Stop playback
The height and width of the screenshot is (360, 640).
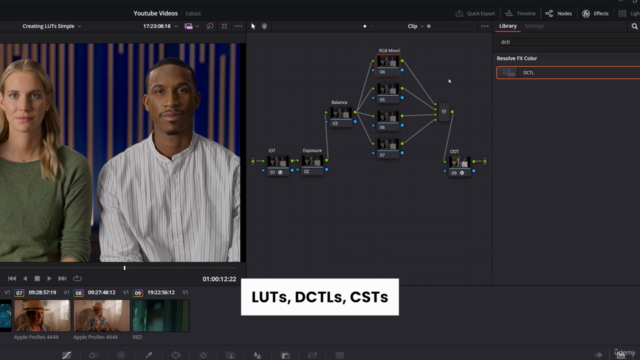(37, 278)
